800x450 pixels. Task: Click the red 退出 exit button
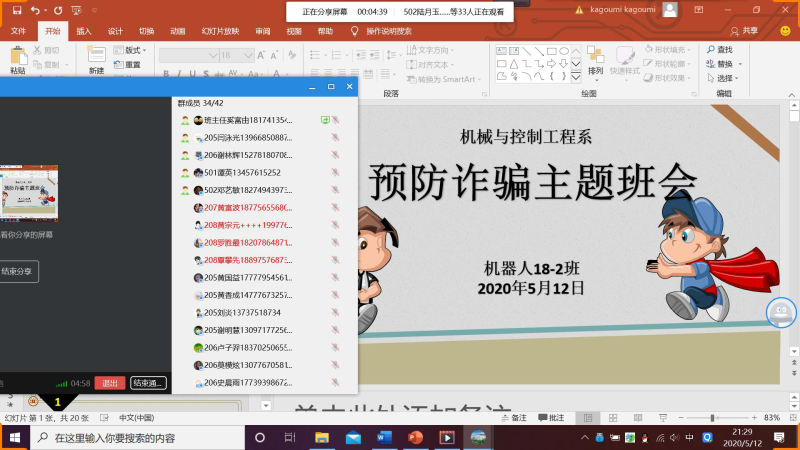(x=111, y=383)
